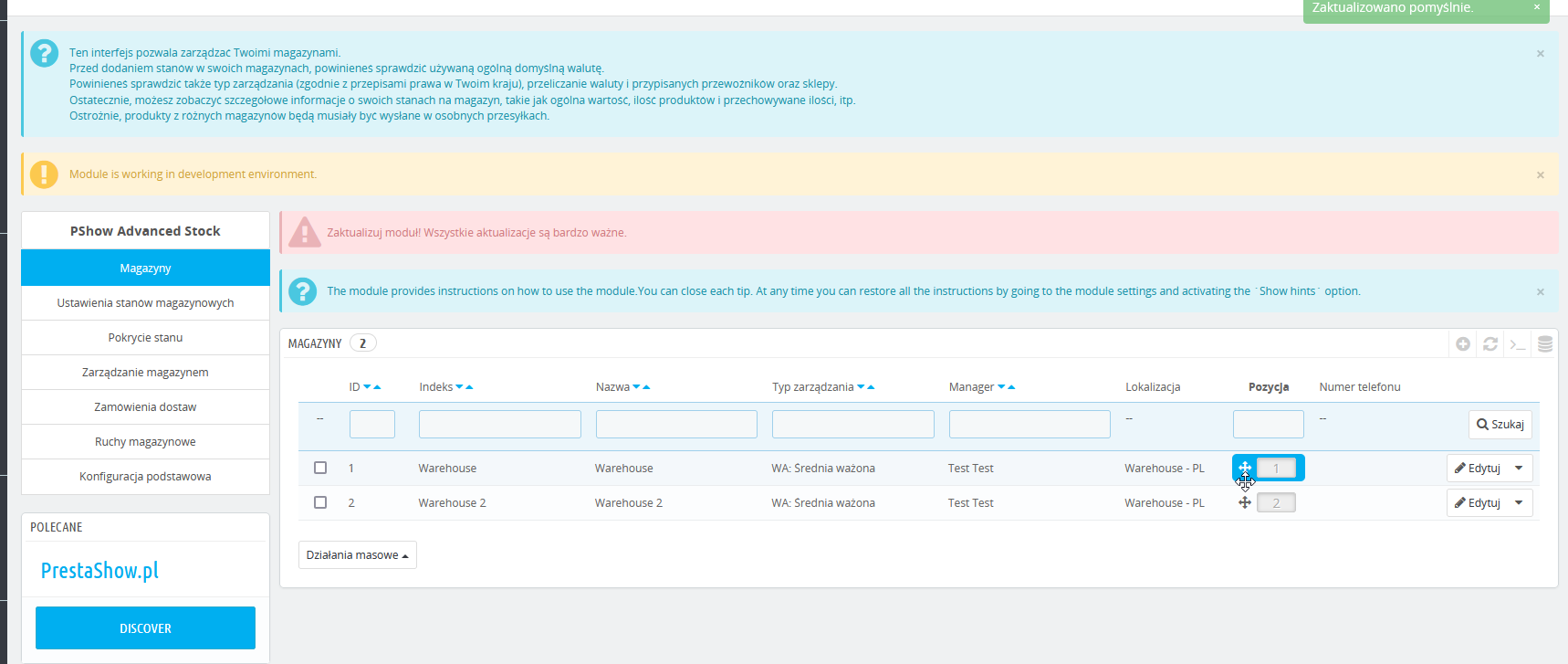Click the show SQL query terminal icon
The image size is (1568, 664).
click(1518, 344)
